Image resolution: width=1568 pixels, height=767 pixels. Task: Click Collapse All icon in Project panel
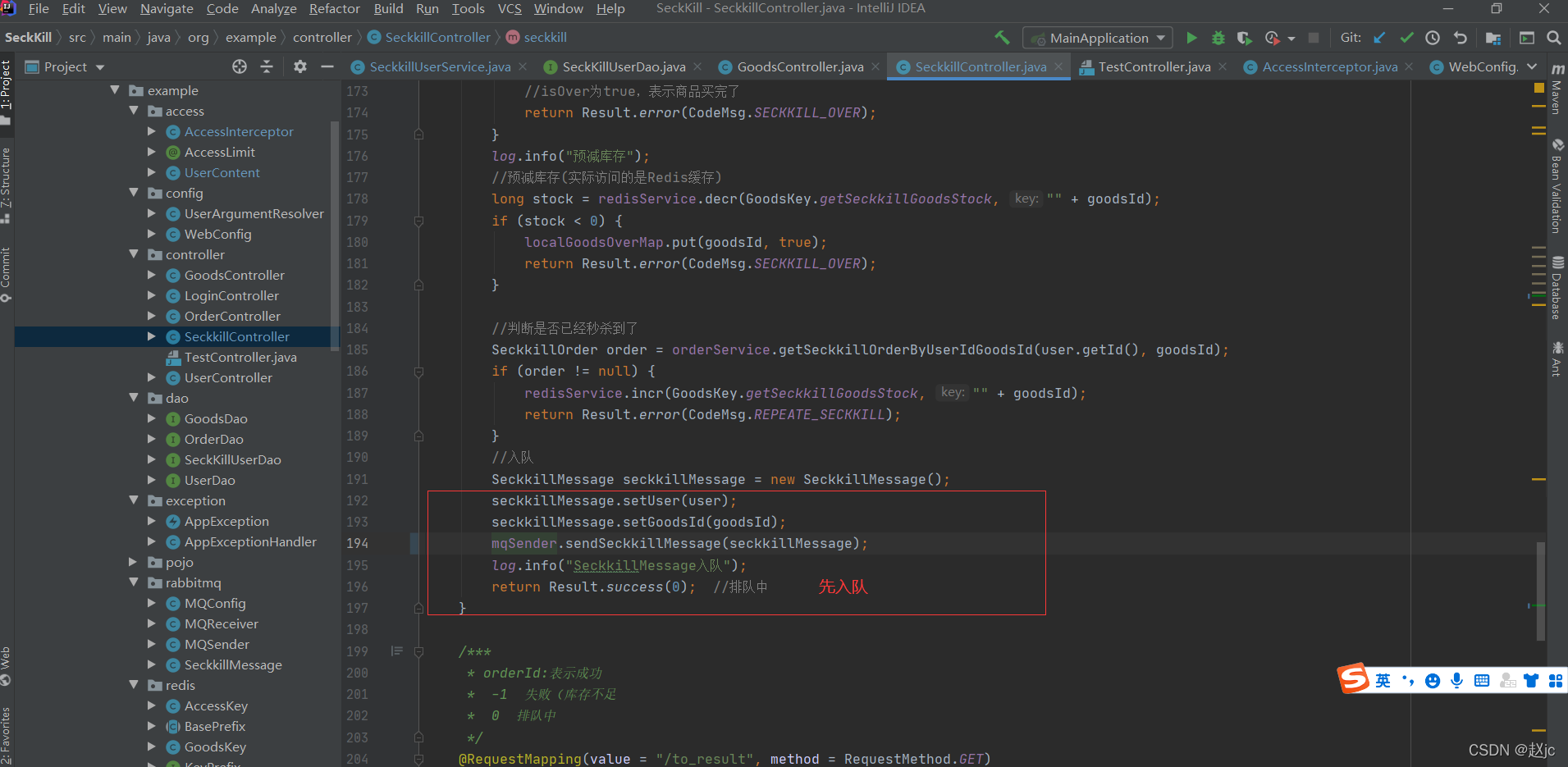pos(267,66)
